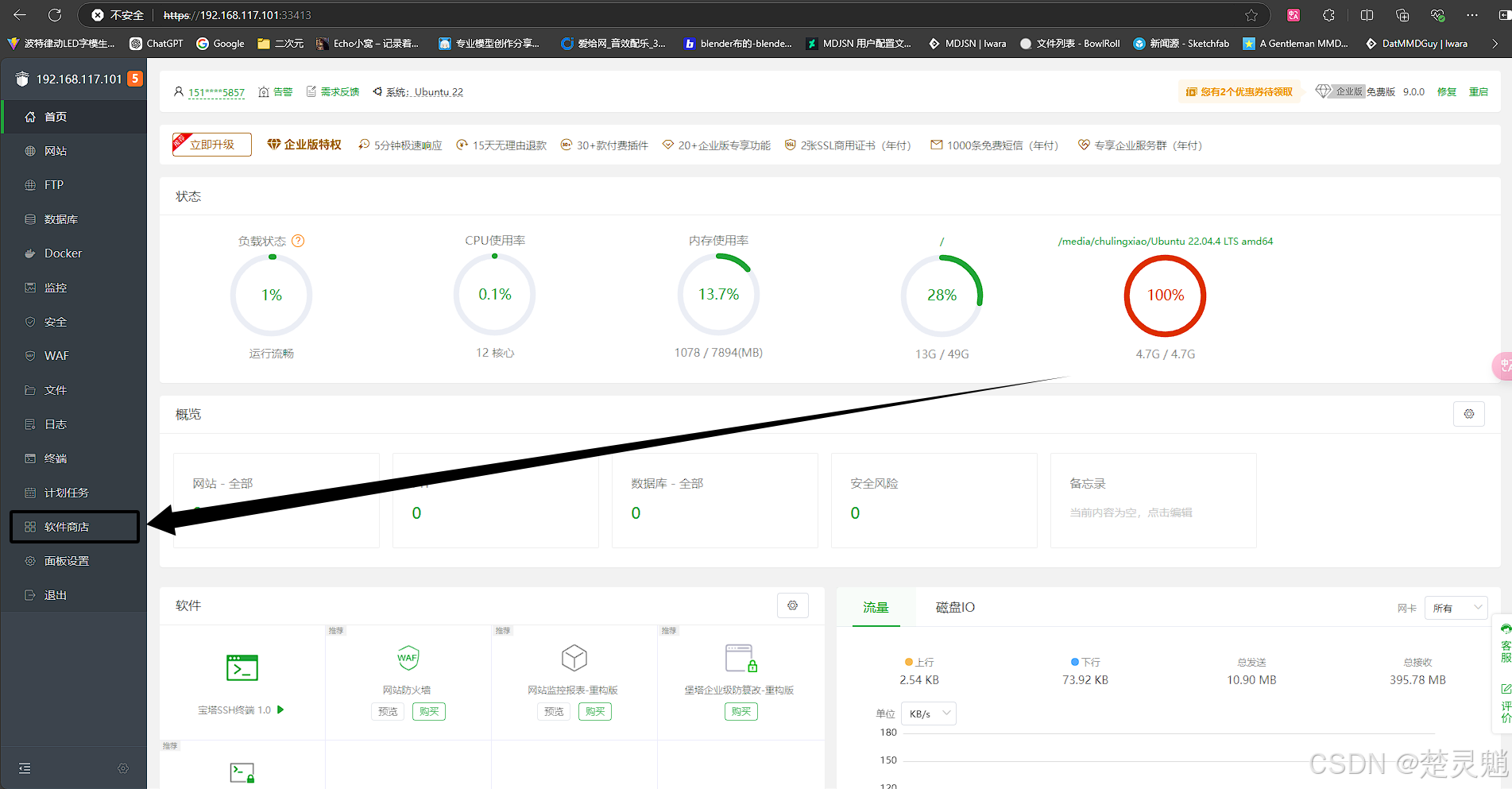Open the Google bookmark
The width and height of the screenshot is (1512, 789).
click(220, 44)
